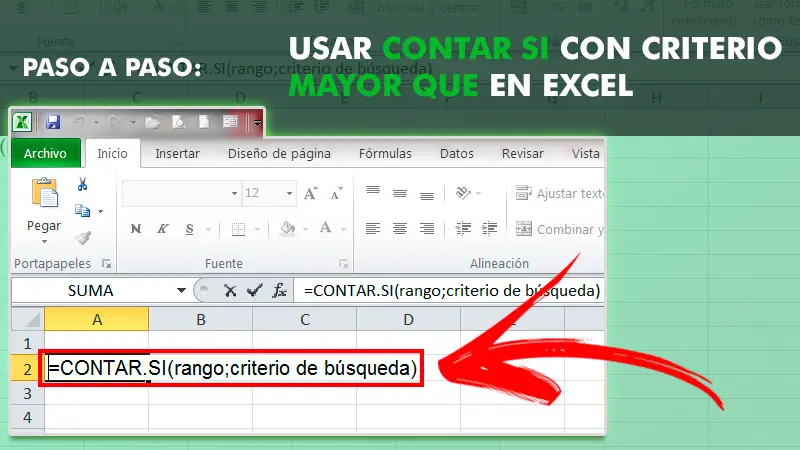800x450 pixels.
Task: Open Diseño de página tab
Action: (x=279, y=153)
